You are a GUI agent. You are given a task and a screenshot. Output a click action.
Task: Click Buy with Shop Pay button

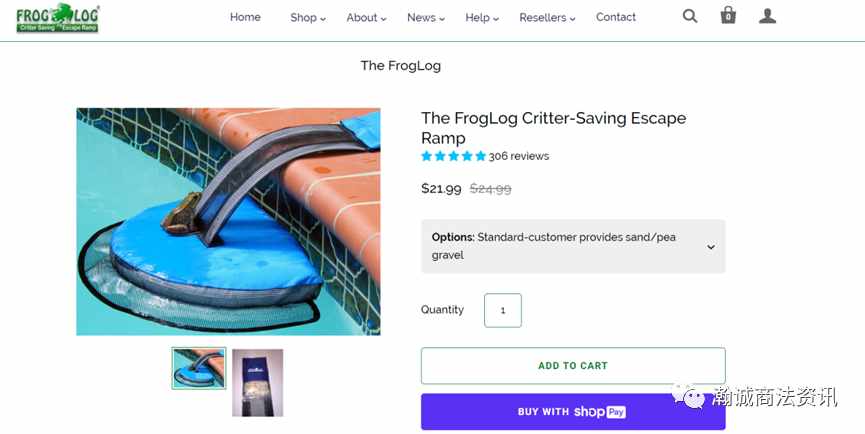pyautogui.click(x=573, y=411)
